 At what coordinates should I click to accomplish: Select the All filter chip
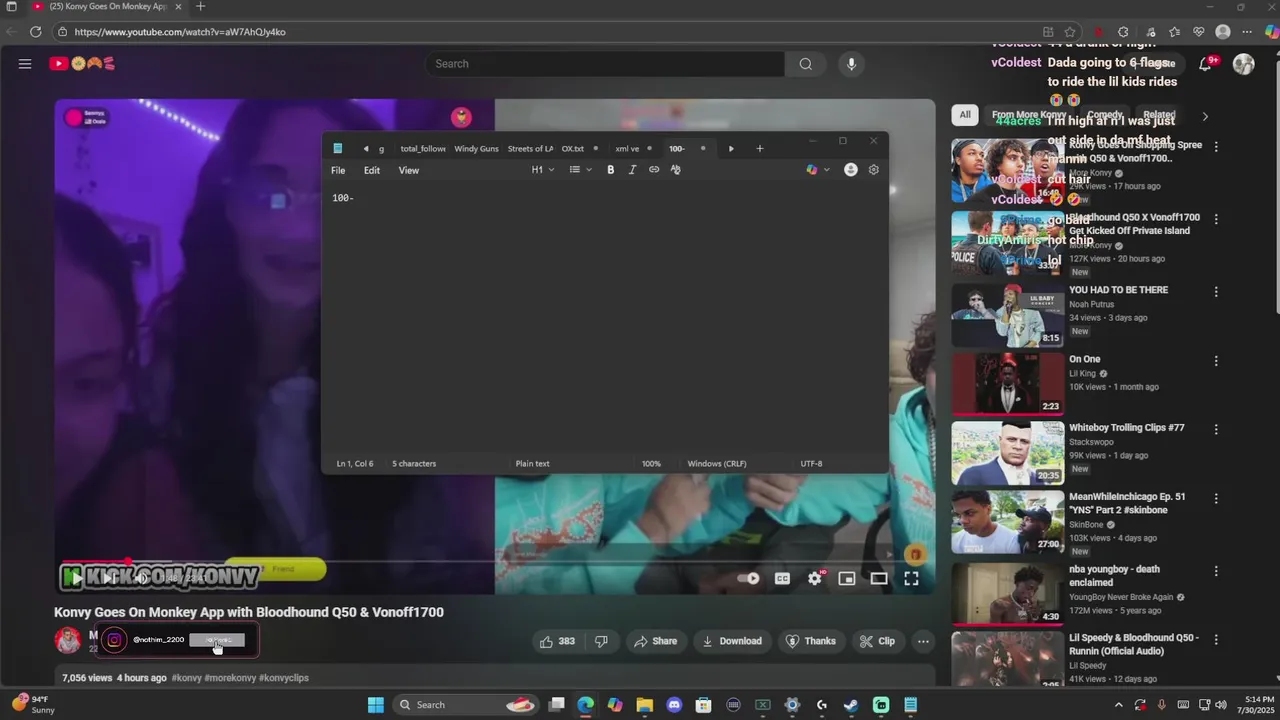tap(965, 115)
